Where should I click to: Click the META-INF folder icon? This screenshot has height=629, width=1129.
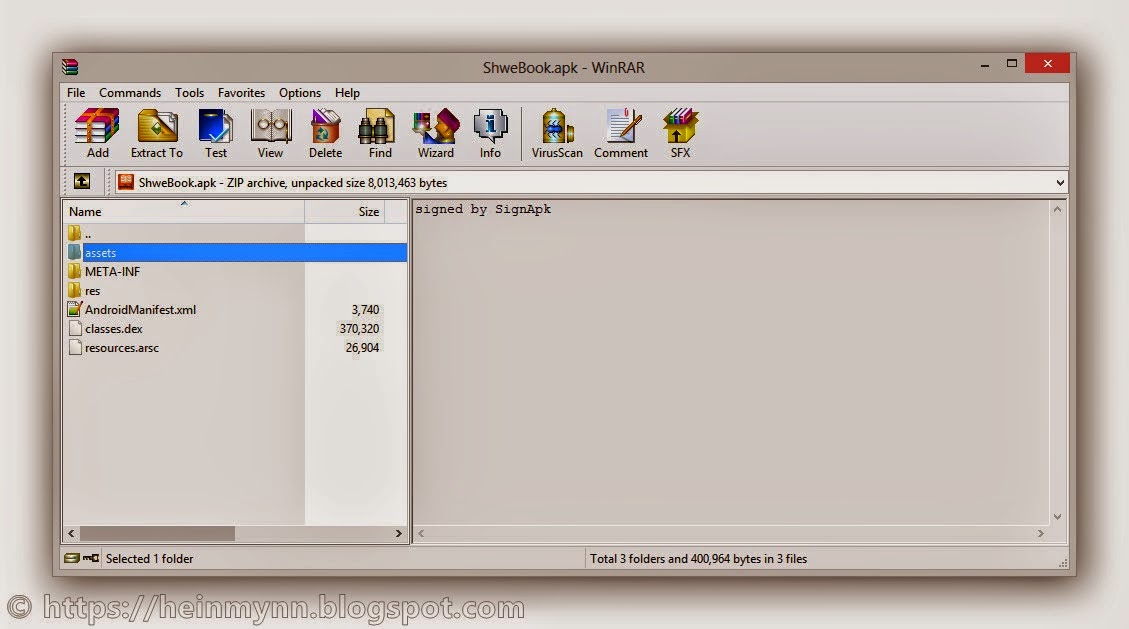click(74, 271)
